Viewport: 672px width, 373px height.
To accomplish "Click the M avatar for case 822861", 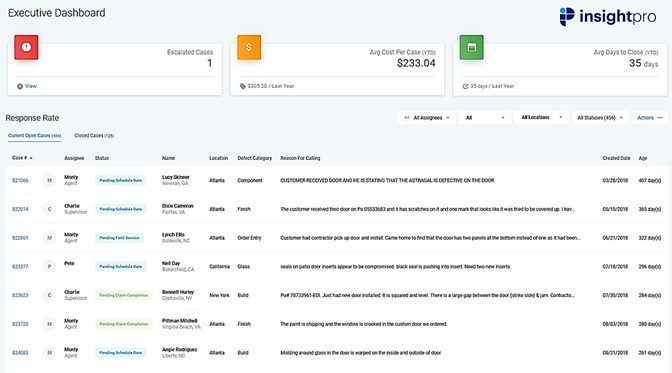I will (49, 238).
